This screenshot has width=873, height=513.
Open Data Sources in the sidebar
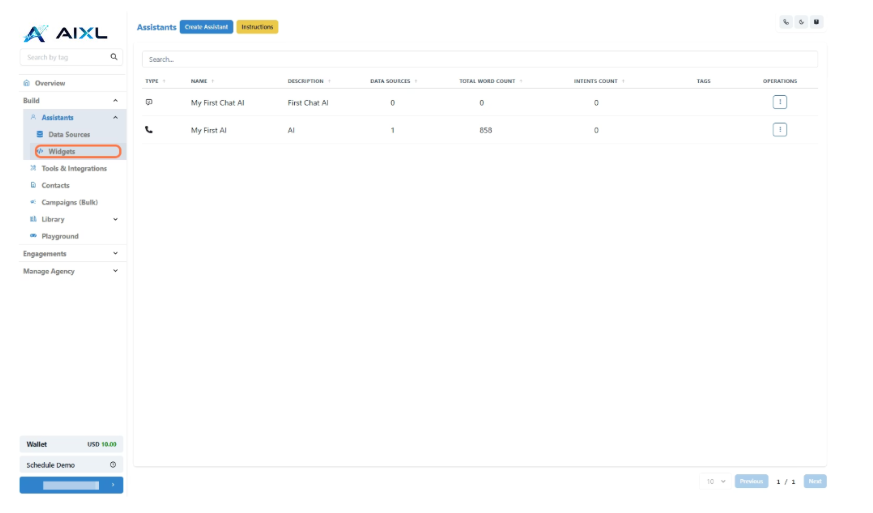tap(69, 135)
